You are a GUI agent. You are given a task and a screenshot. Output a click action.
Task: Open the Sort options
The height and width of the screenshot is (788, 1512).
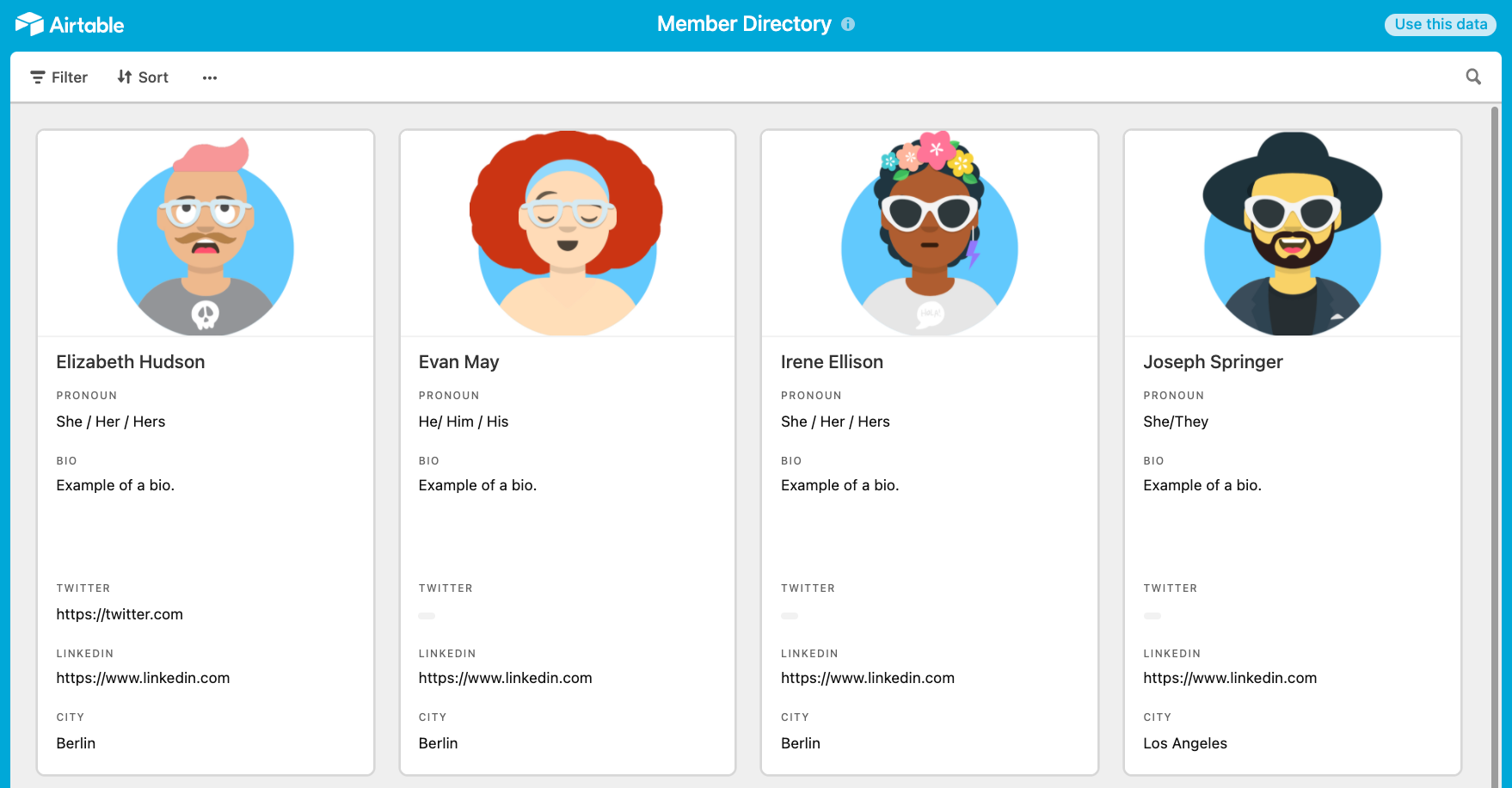pos(143,77)
